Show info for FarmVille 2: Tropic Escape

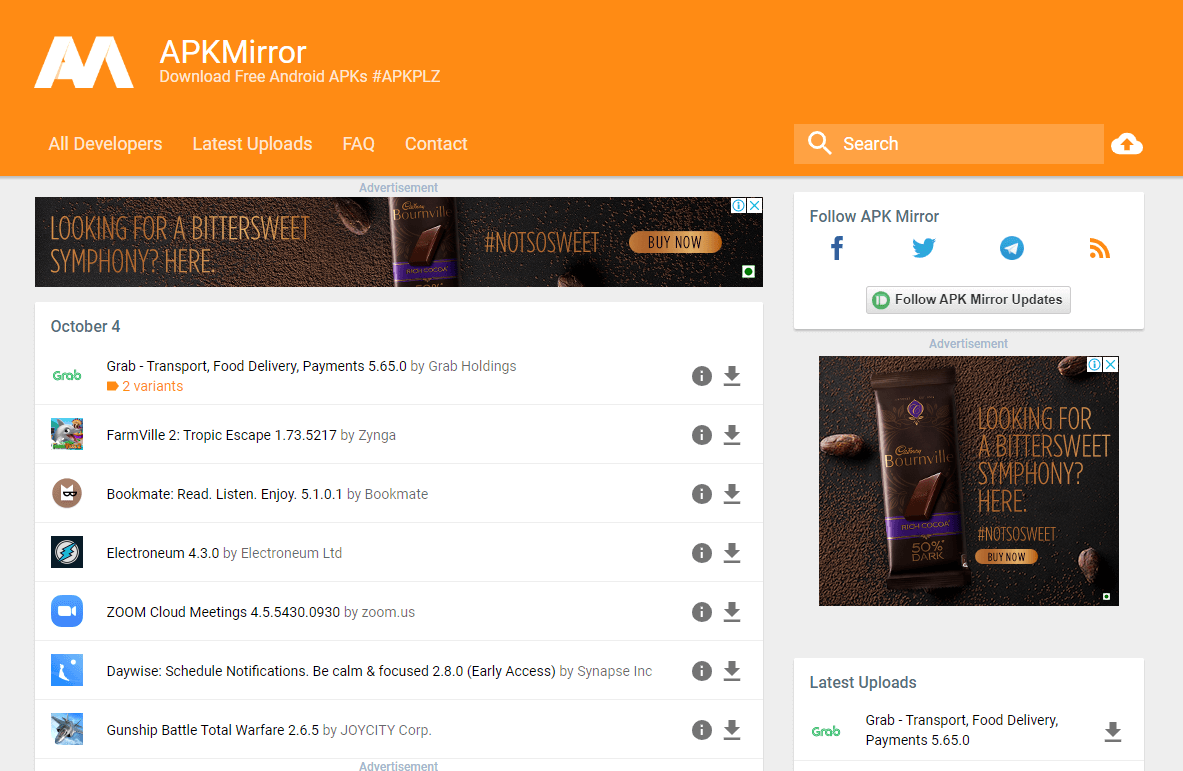tap(702, 435)
